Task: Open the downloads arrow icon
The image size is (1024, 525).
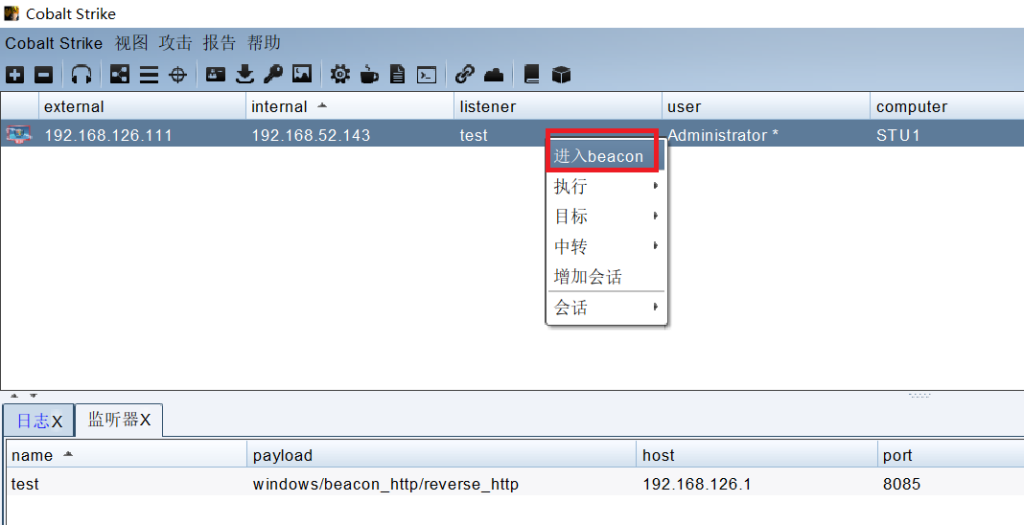Action: point(244,74)
